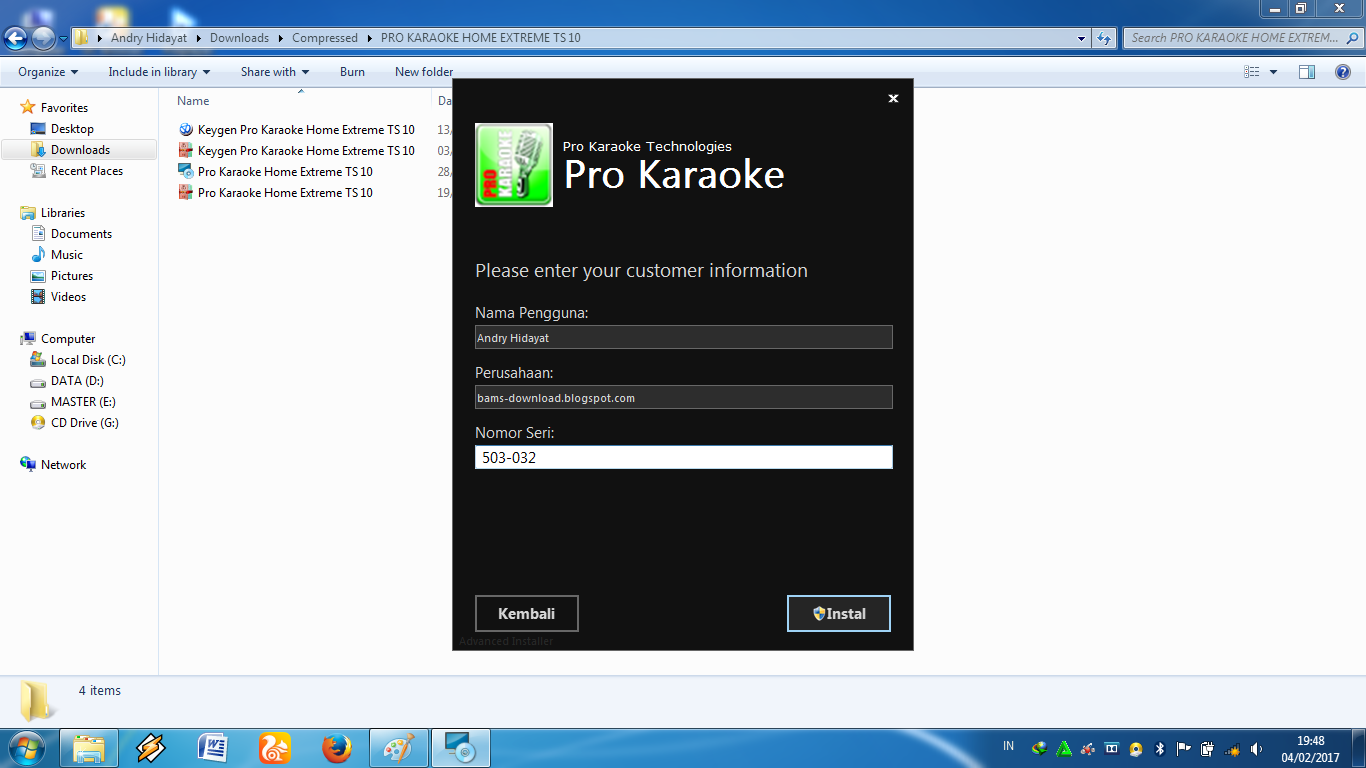Viewport: 1366px width, 768px height.
Task: Click the power plug battery tray icon
Action: 1208,748
